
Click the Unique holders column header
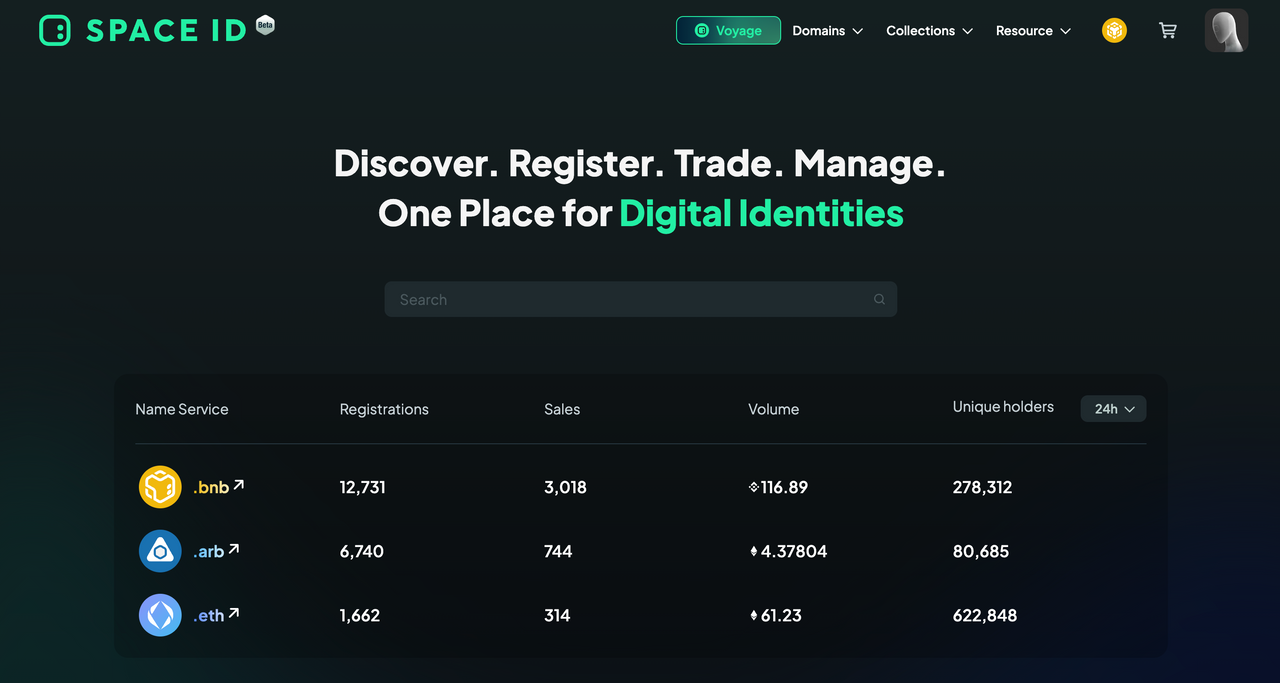click(1003, 407)
